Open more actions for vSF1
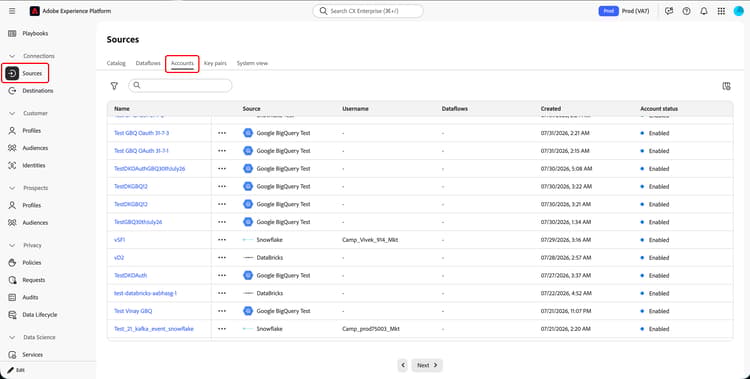 pyautogui.click(x=222, y=240)
